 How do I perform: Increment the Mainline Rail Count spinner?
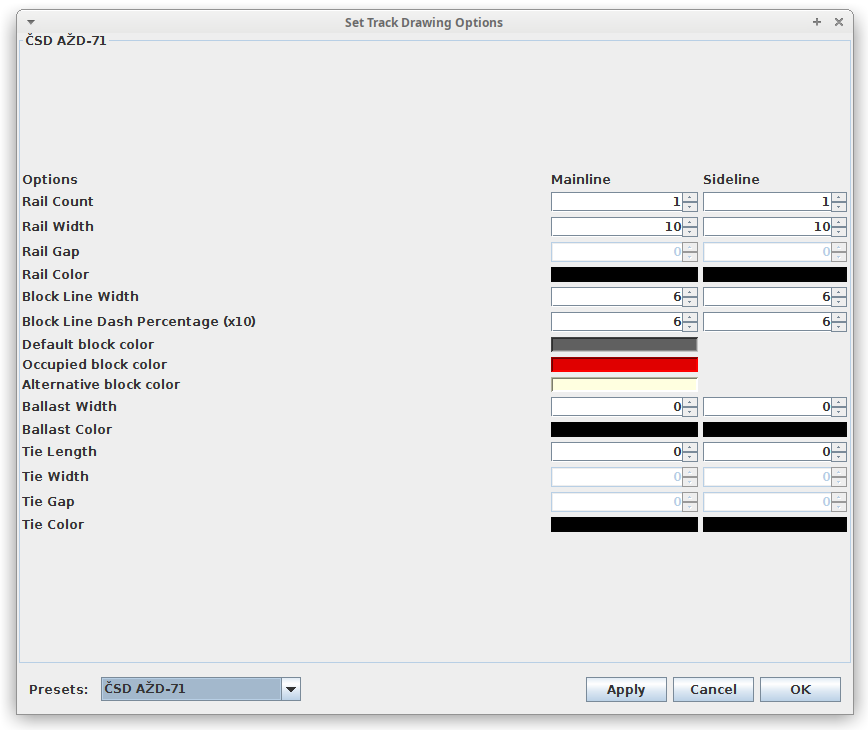click(690, 197)
